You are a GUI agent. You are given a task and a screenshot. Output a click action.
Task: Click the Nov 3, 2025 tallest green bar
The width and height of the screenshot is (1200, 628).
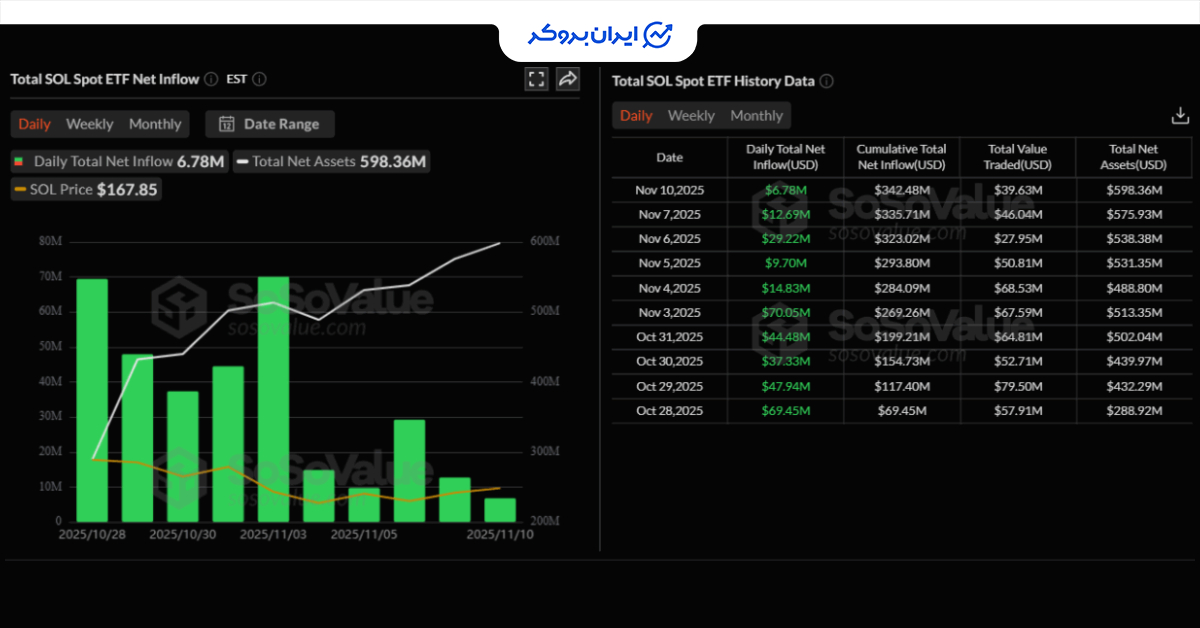273,398
